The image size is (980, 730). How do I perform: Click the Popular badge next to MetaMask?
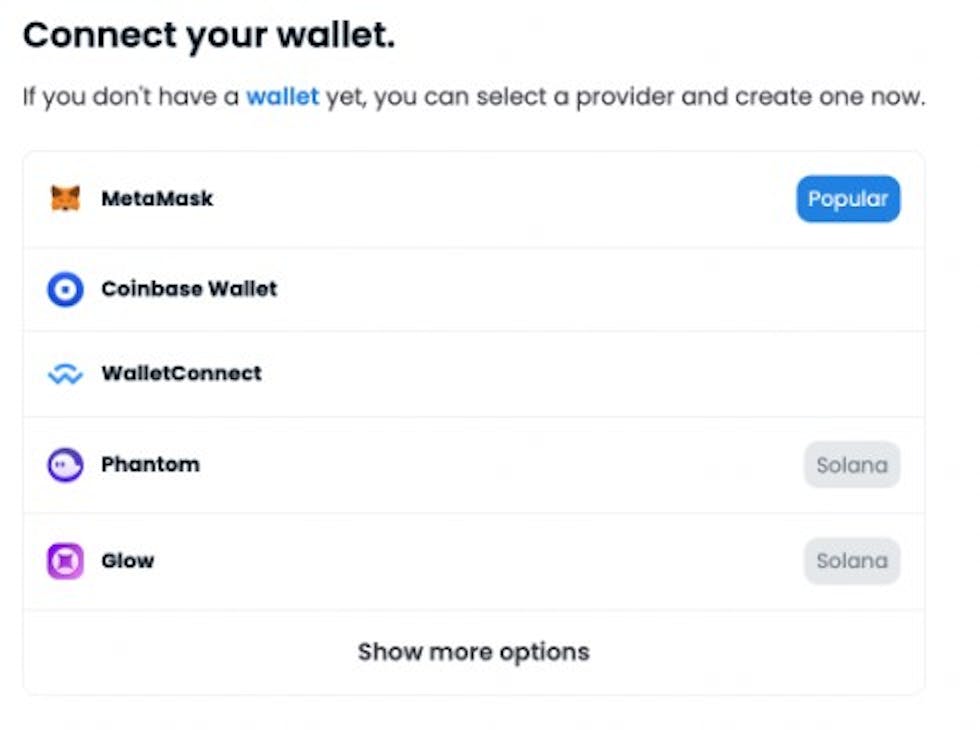pos(848,198)
